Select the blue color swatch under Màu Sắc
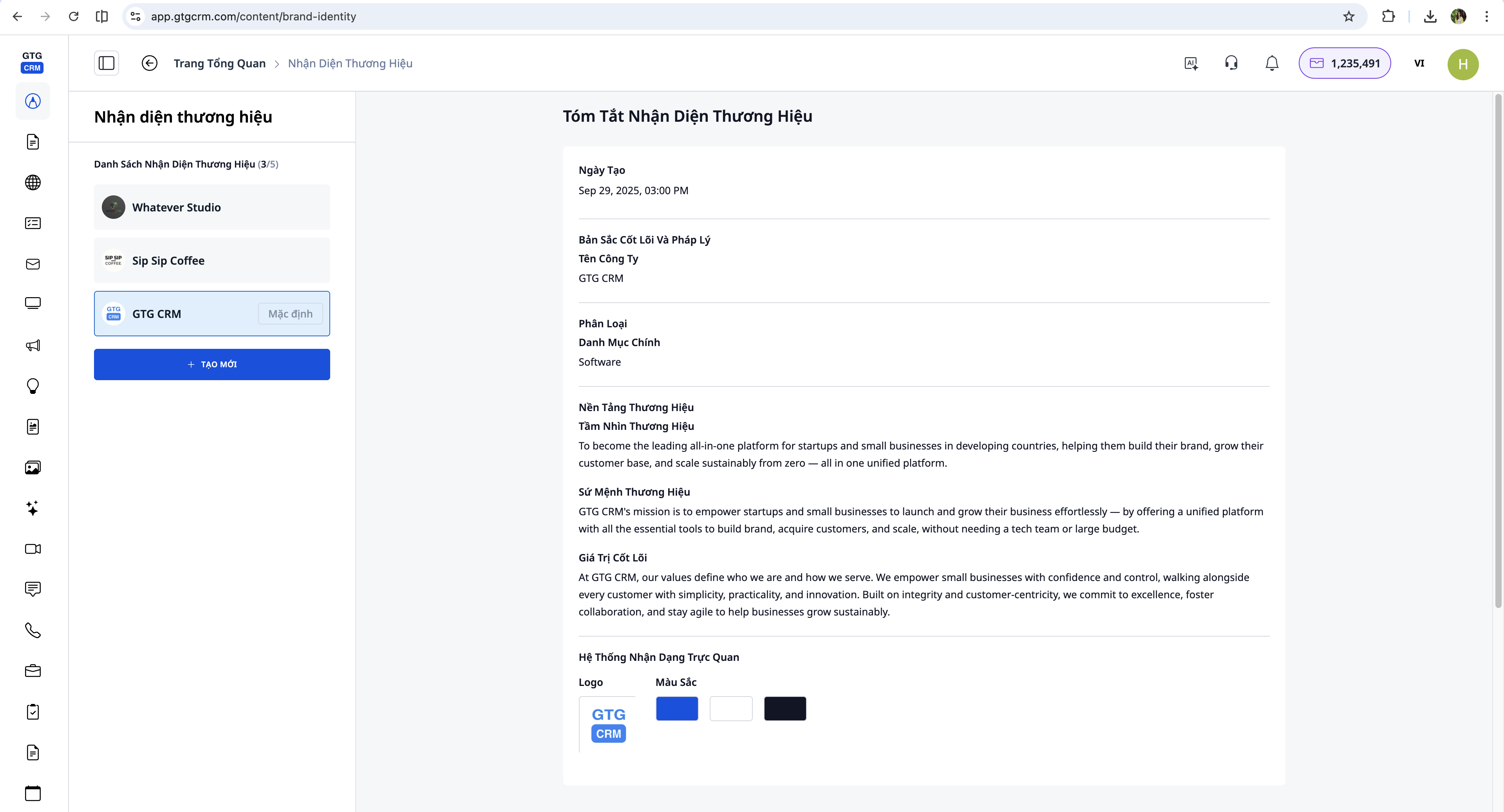1504x812 pixels. pos(677,708)
